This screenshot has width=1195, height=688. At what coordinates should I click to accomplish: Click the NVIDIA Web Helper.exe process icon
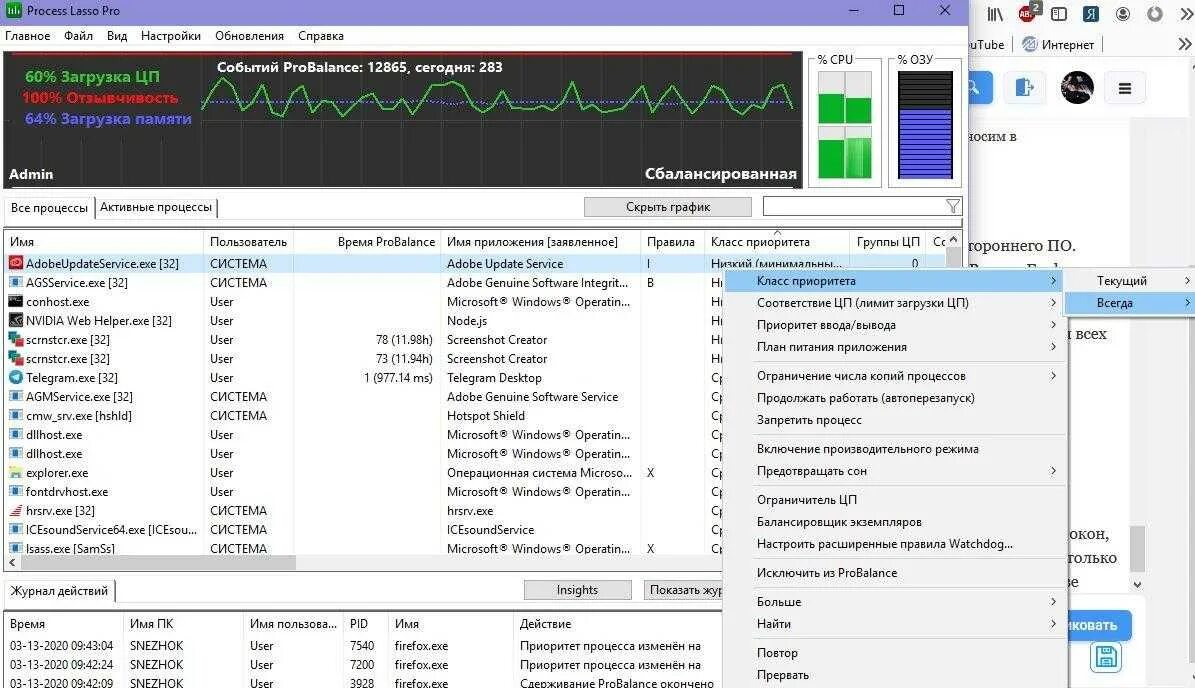coord(15,321)
